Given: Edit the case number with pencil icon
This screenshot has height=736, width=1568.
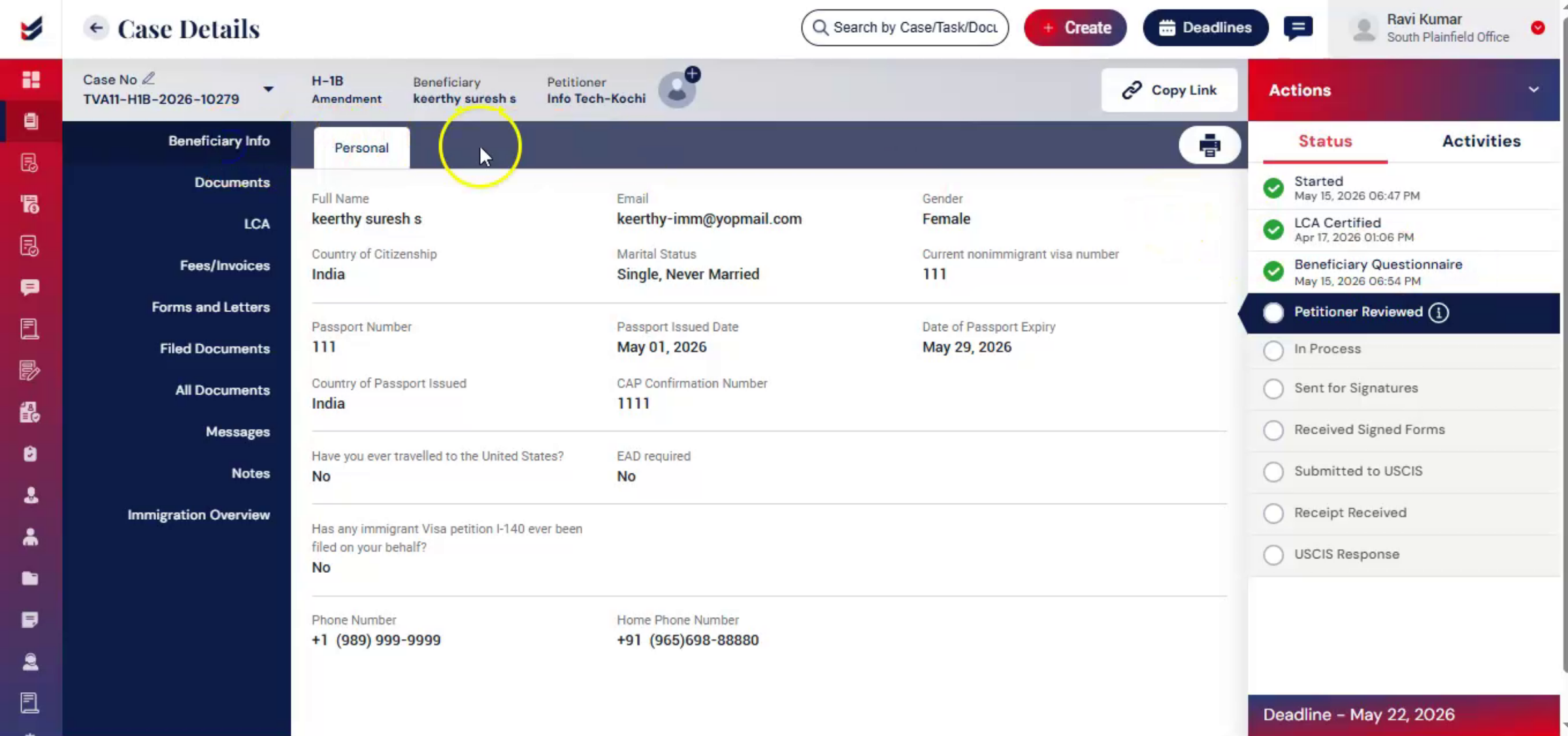Looking at the screenshot, I should (x=149, y=78).
